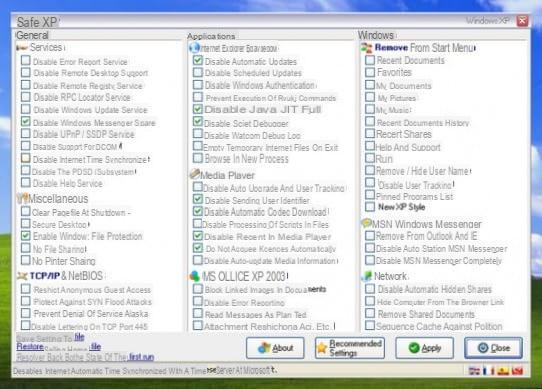Click the MSN Windows Messenger icon
Viewport: 542px width, 389px height.
coord(366,223)
